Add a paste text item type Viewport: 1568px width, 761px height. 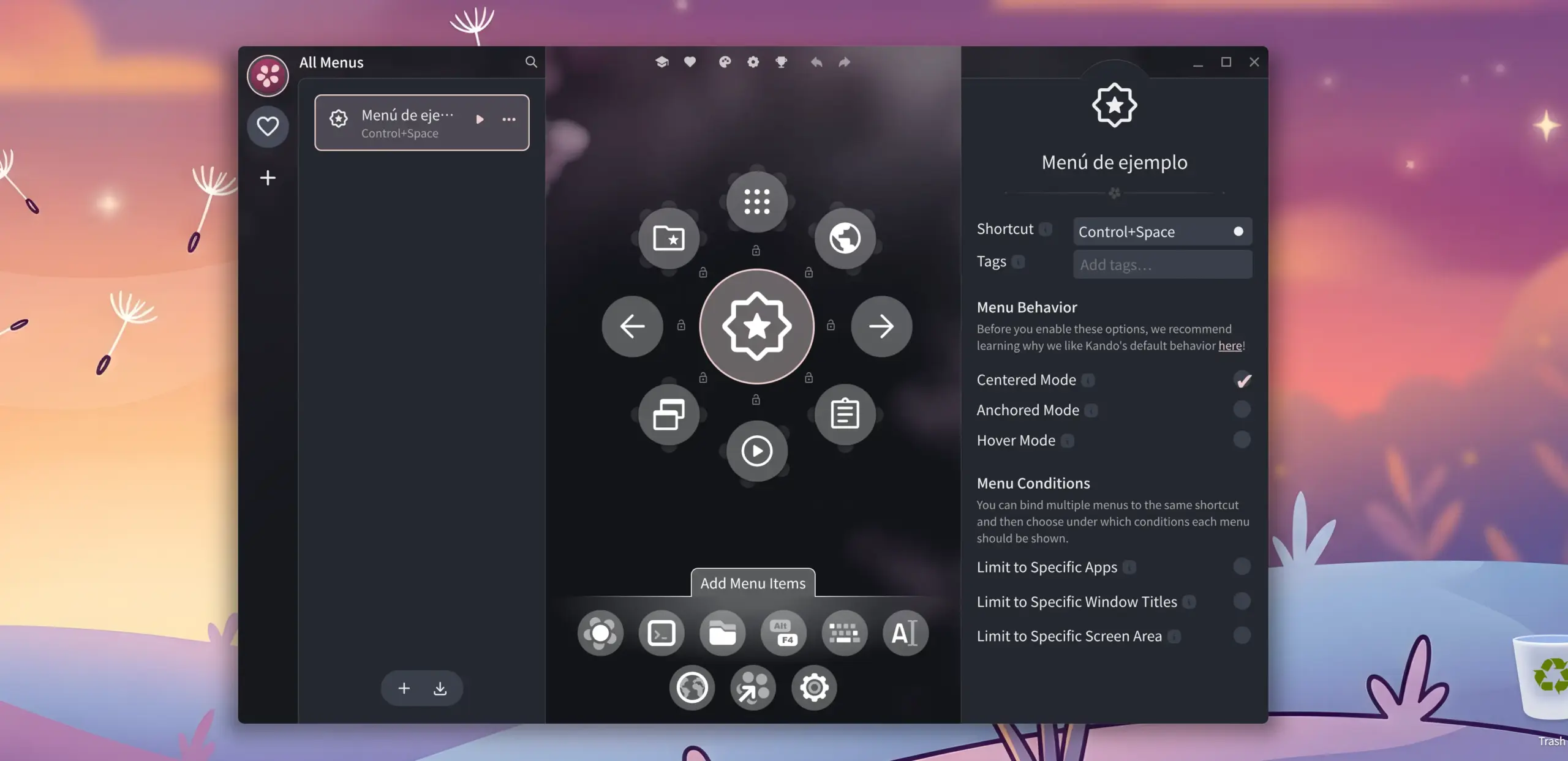click(905, 633)
